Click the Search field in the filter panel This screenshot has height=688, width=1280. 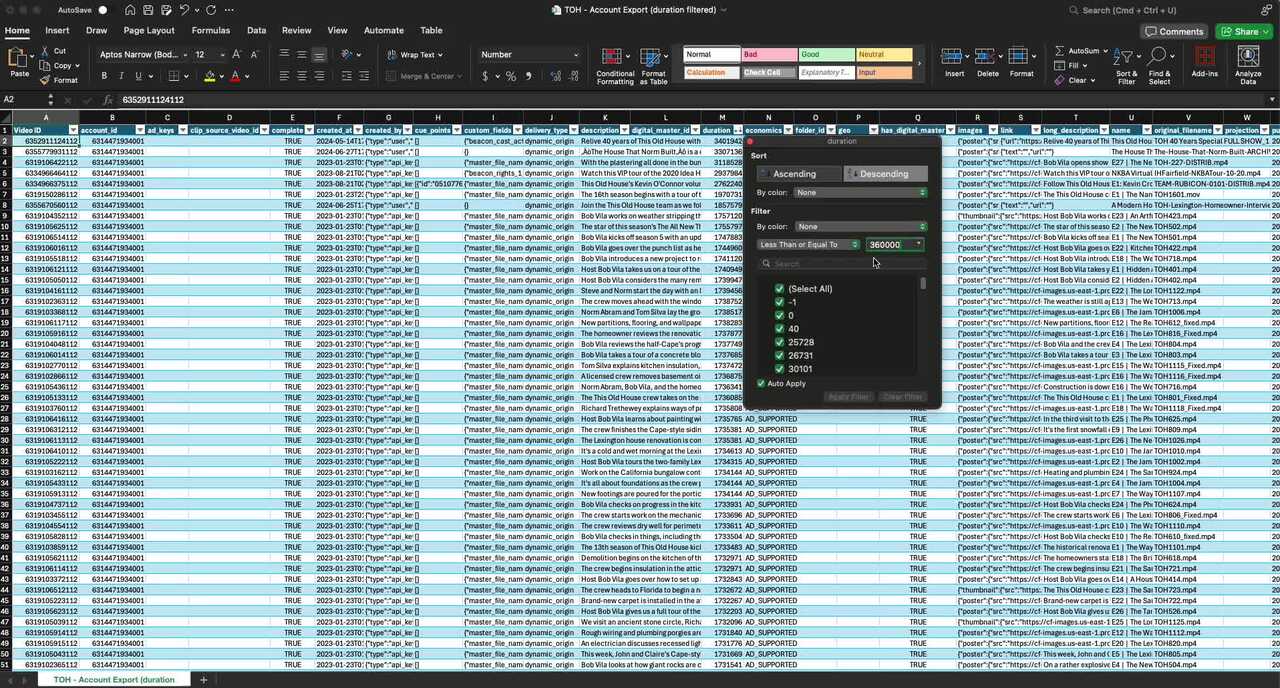[x=842, y=264]
